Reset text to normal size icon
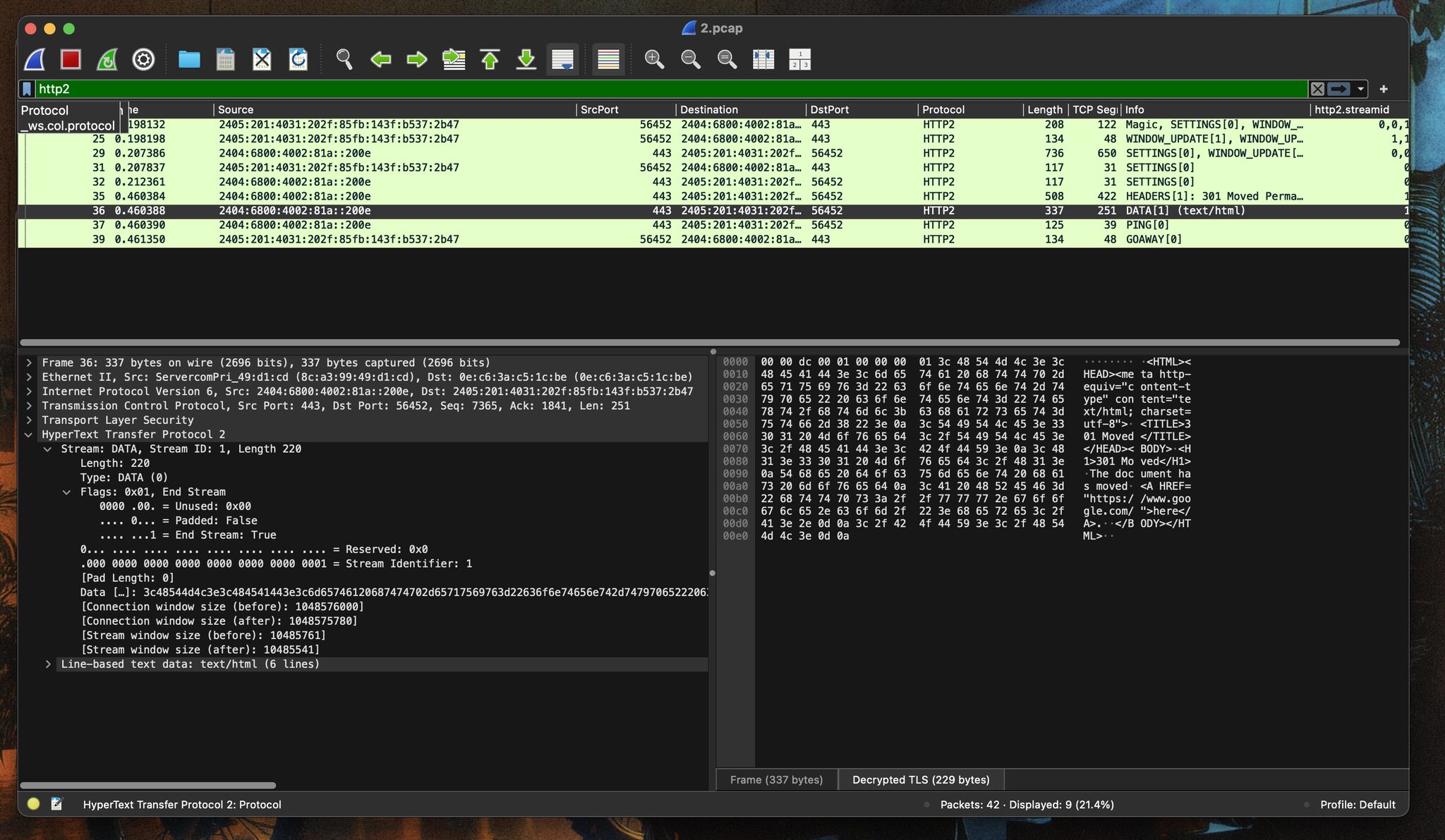The image size is (1445, 840). pos(727,59)
